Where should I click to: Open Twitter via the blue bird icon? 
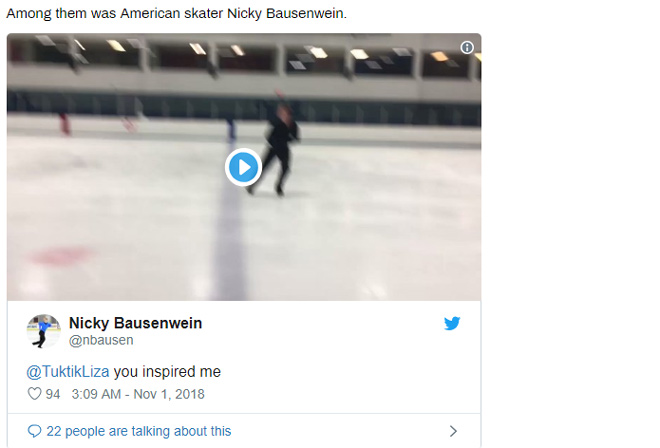click(452, 323)
